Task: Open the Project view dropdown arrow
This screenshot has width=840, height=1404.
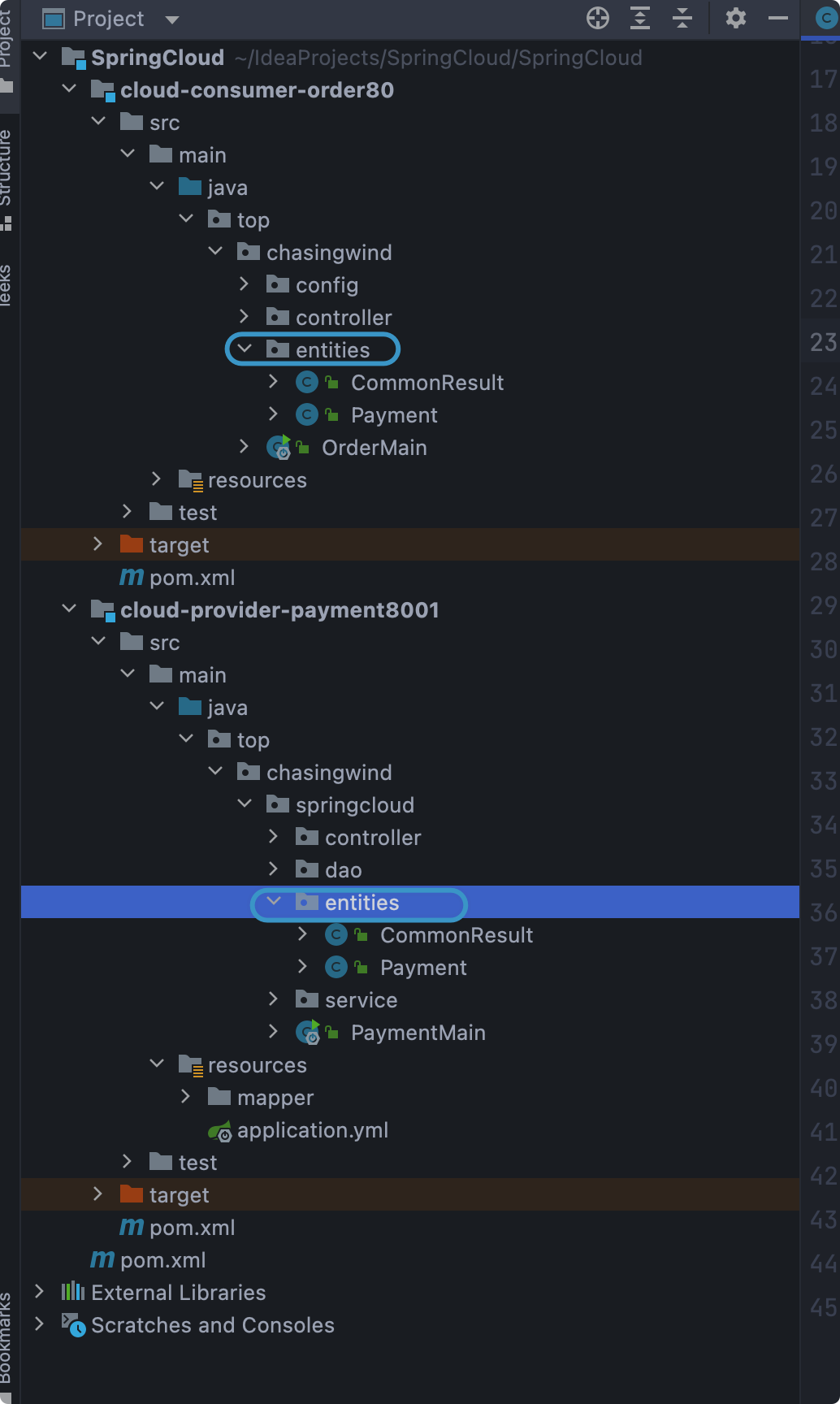Action: tap(171, 19)
